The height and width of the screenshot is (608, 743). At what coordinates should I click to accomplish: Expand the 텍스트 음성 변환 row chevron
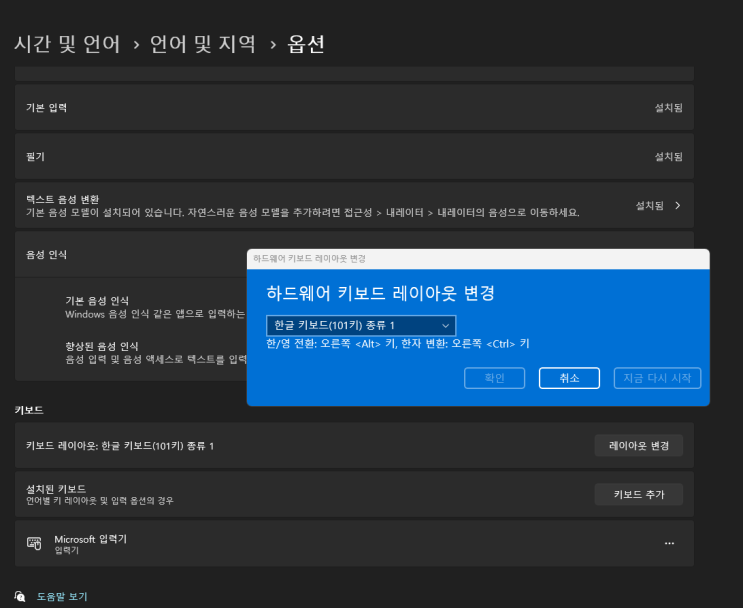pyautogui.click(x=678, y=205)
